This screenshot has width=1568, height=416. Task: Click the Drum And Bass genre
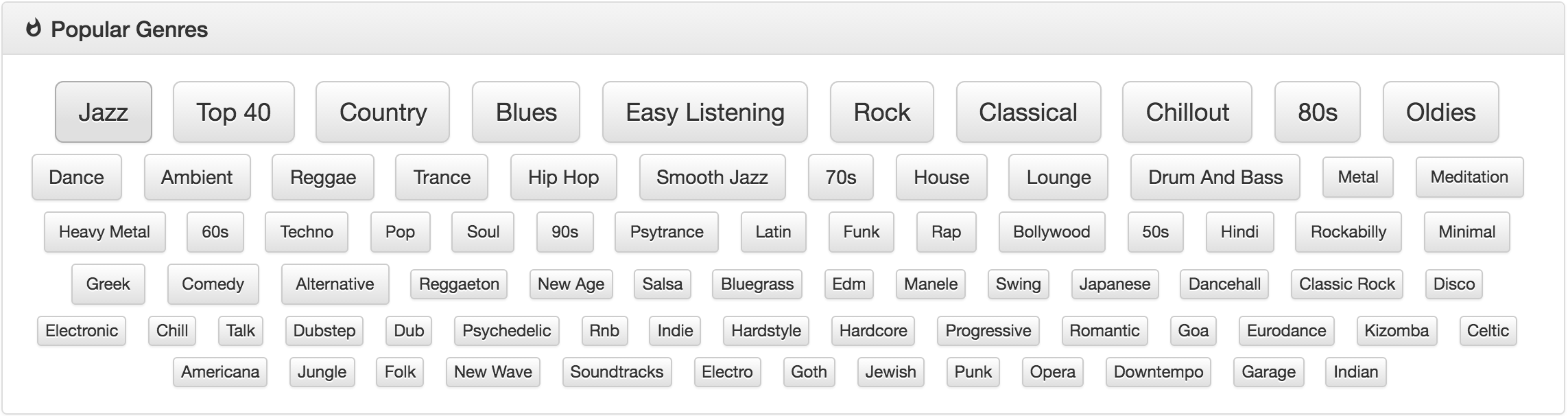coord(1215,178)
